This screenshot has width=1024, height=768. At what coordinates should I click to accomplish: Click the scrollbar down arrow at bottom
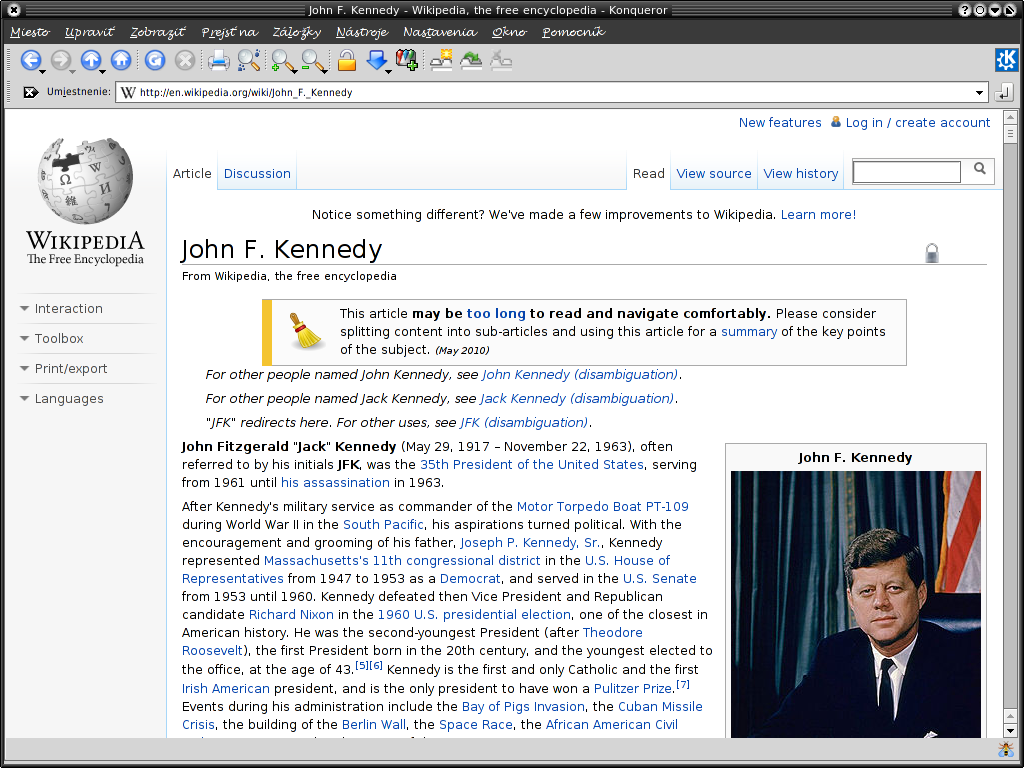point(1010,731)
